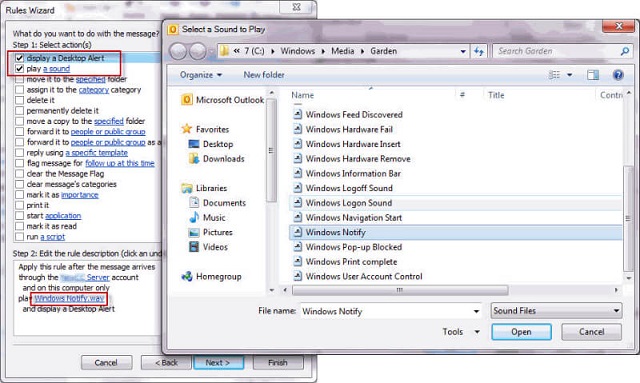Open the Organize dropdown menu
This screenshot has width=640, height=383.
point(201,75)
